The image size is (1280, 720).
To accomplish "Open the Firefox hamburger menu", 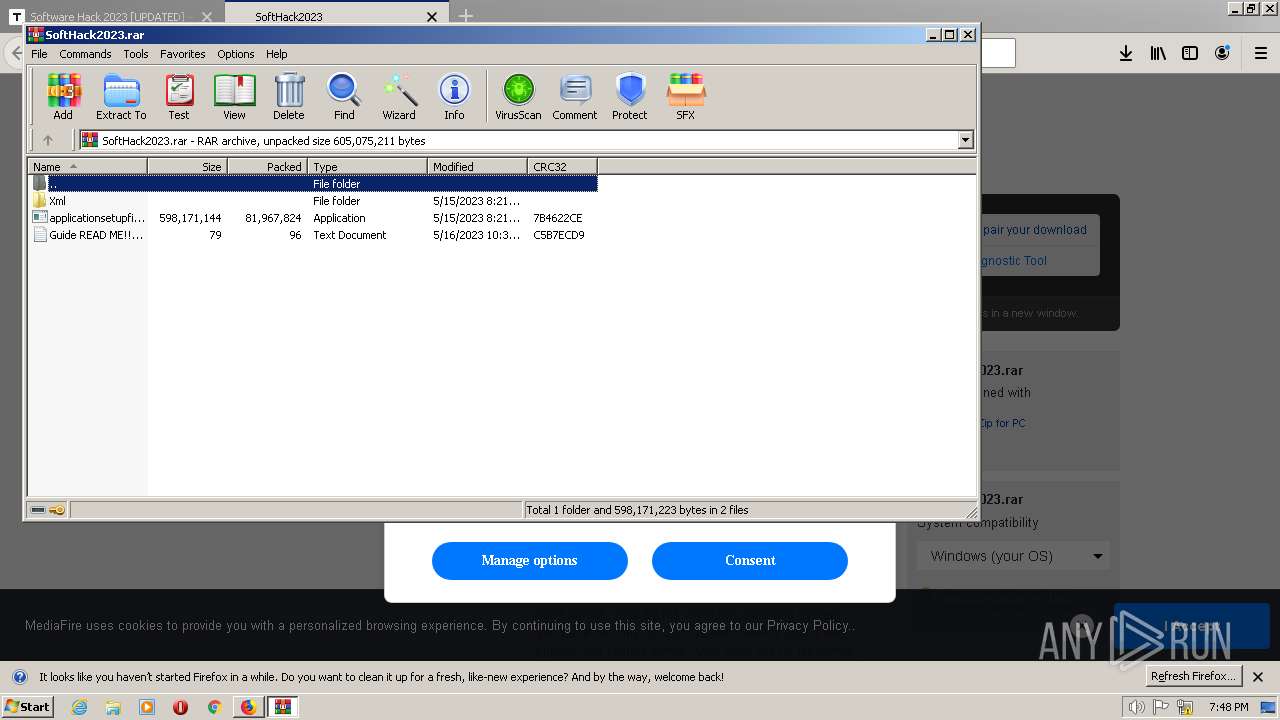I will (x=1261, y=53).
